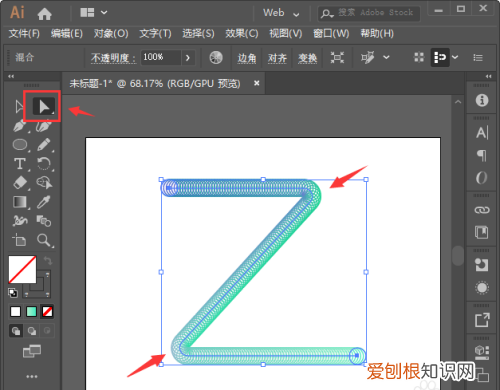Image resolution: width=500 pixels, height=390 pixels.
Task: Reset default fill and stroke
Action: click(x=13, y=293)
